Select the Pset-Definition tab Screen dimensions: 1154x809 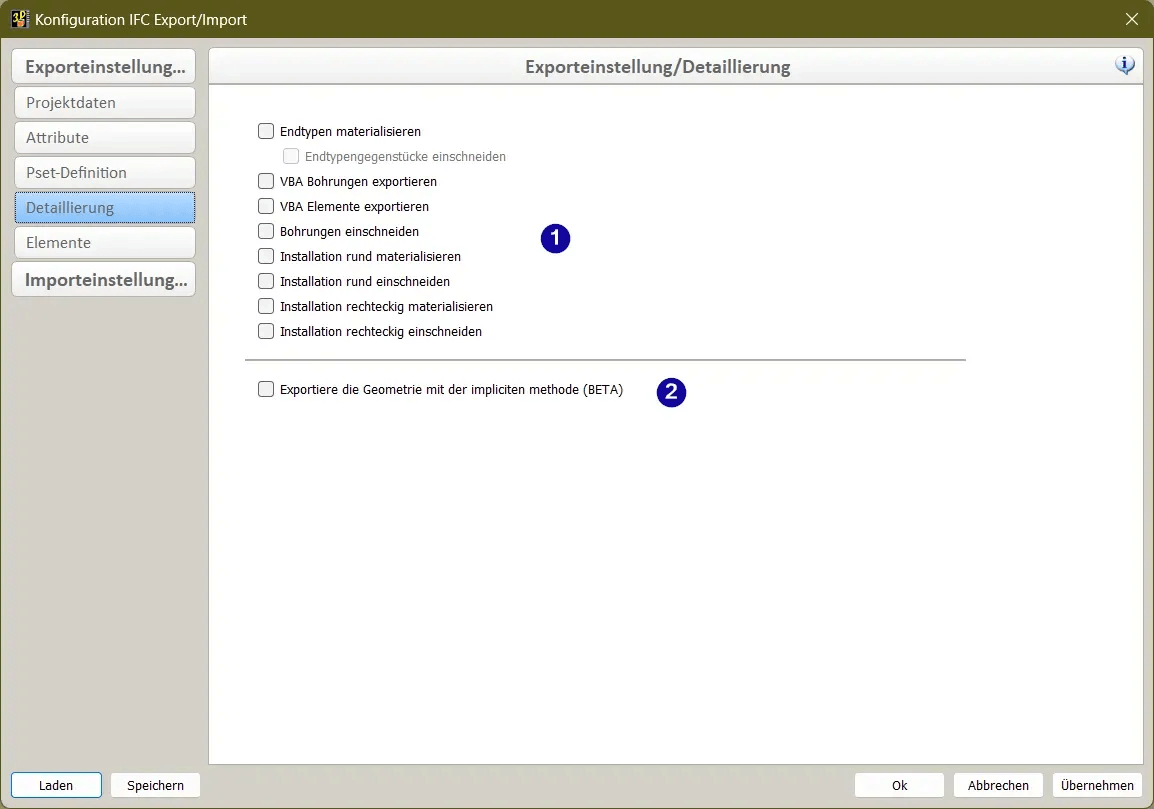point(104,173)
